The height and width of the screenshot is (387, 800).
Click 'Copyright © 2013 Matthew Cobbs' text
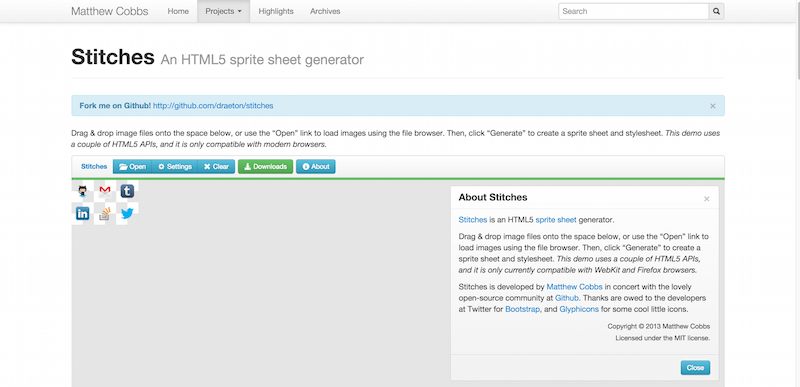[659, 326]
